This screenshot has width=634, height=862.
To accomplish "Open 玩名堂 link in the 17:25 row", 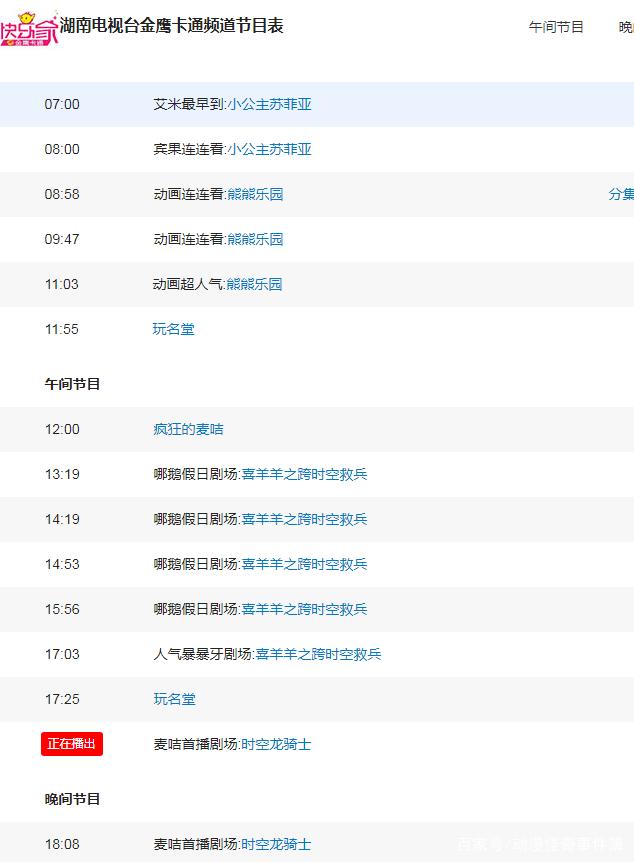I will (x=174, y=699).
